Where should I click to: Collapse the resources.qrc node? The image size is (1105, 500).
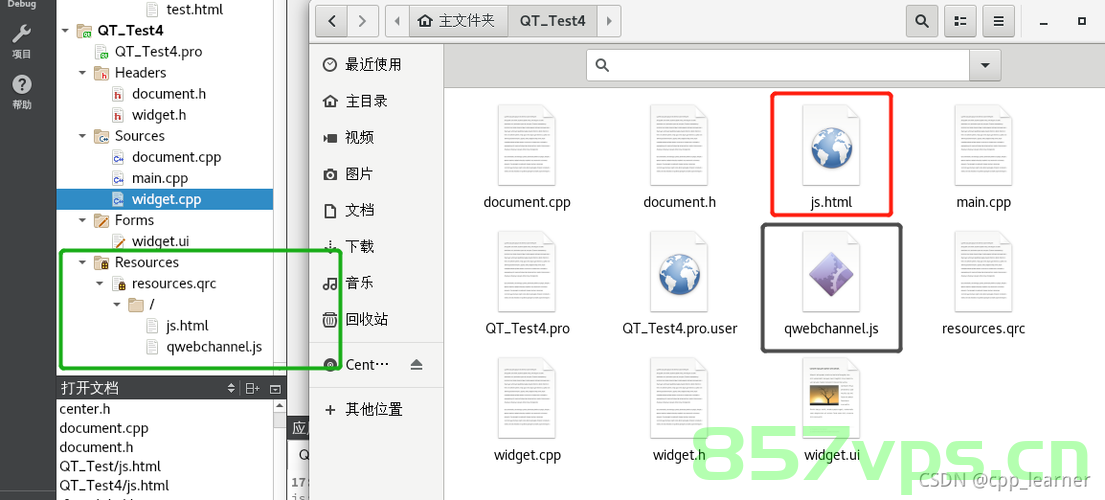tap(99, 284)
